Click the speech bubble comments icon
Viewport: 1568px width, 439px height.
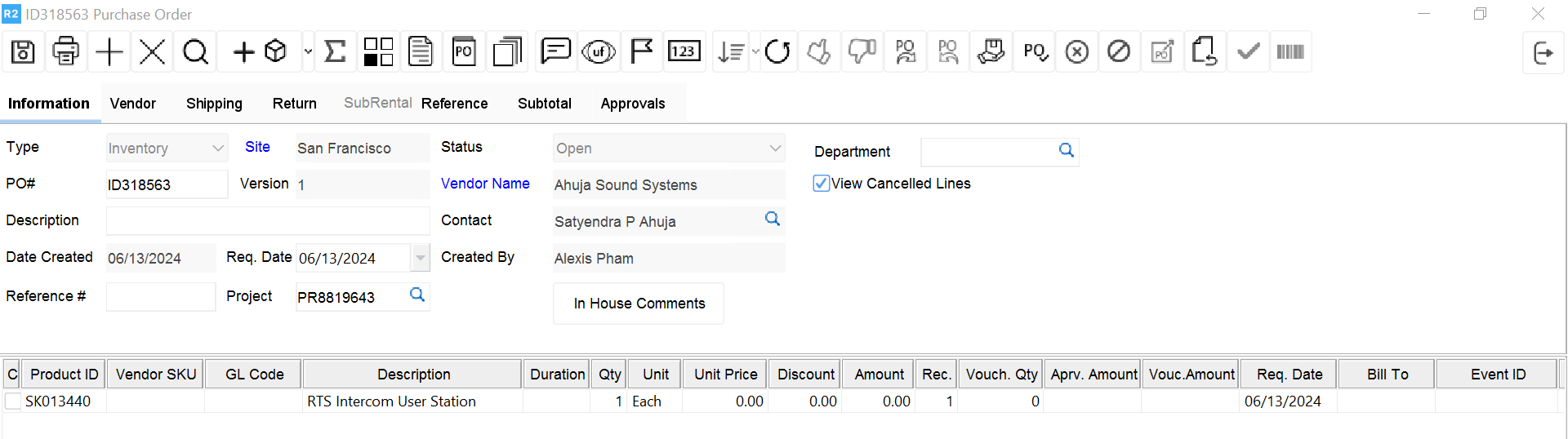(x=555, y=52)
